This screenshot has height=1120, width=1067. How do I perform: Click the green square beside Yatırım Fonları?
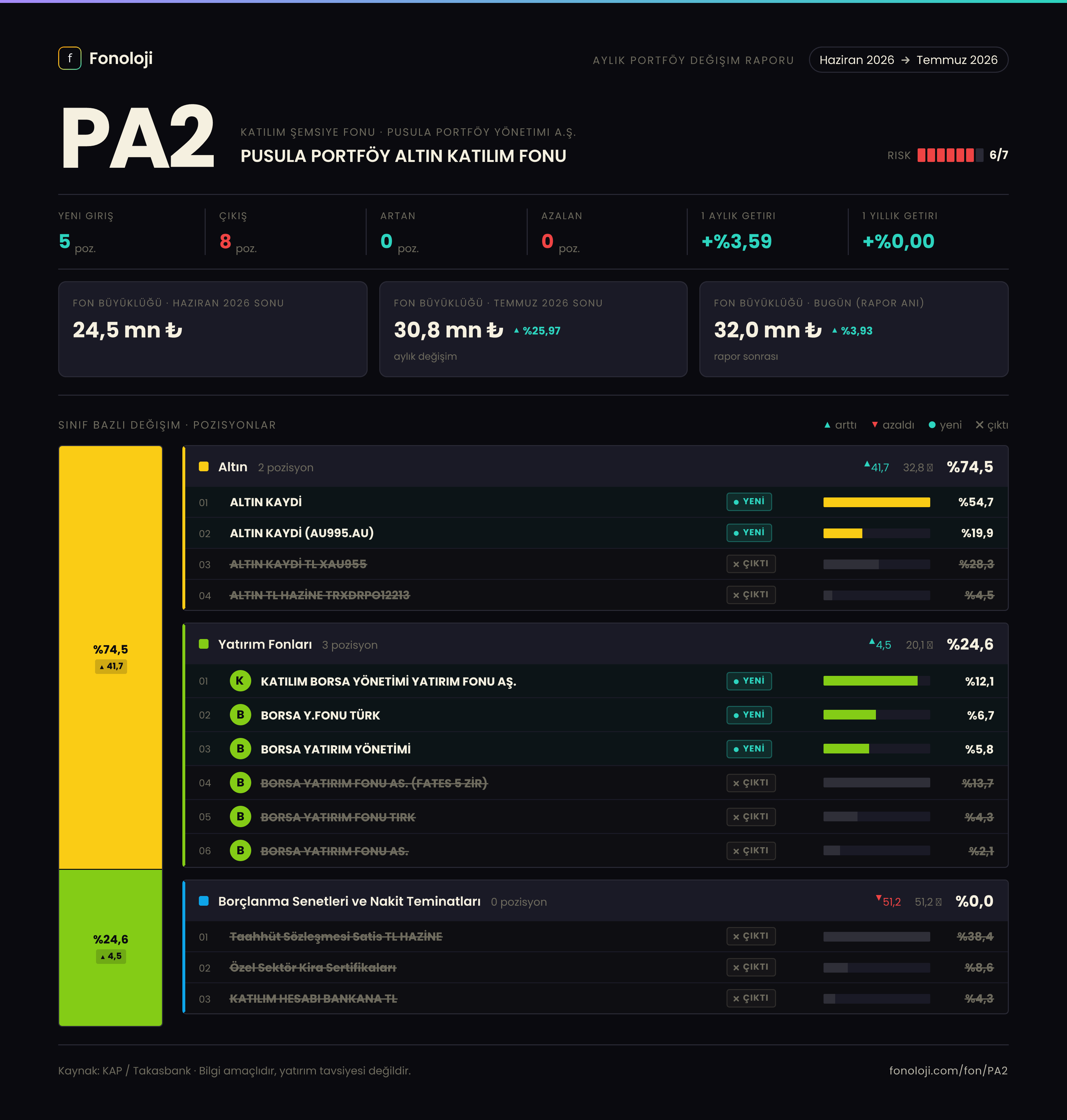204,644
